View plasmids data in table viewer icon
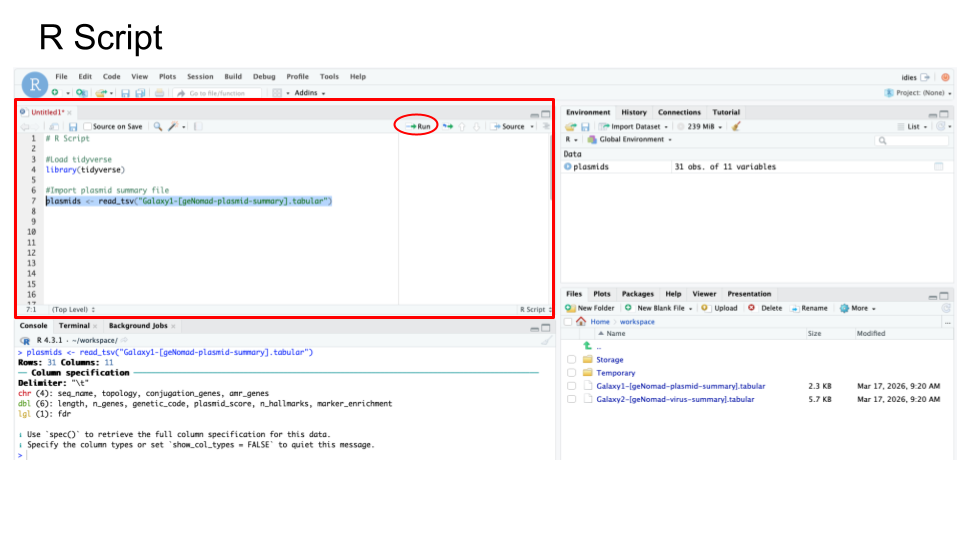Screen dimensions: 960x540 coord(938,167)
